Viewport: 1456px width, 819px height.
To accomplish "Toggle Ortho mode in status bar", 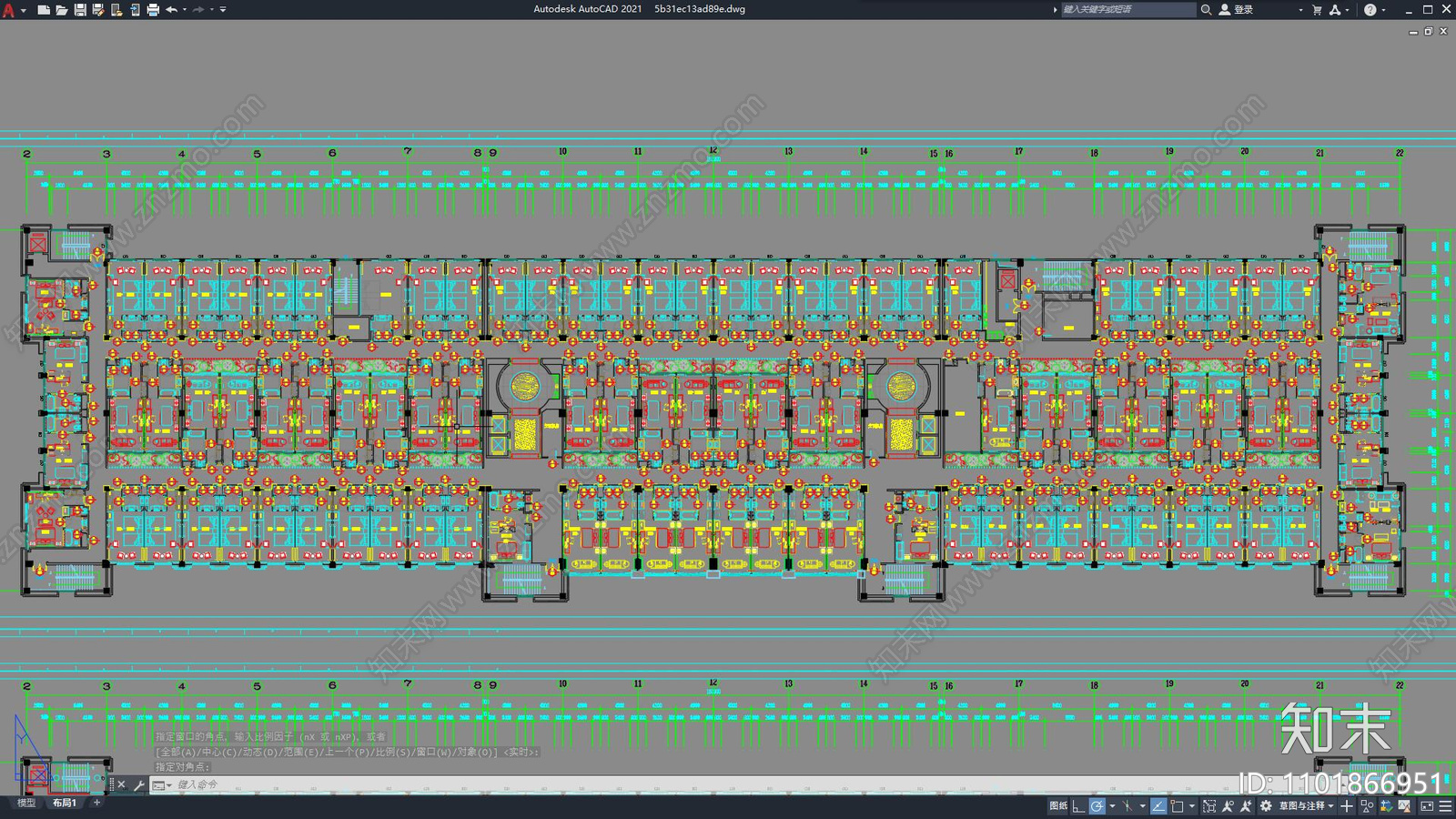I will (x=1078, y=806).
